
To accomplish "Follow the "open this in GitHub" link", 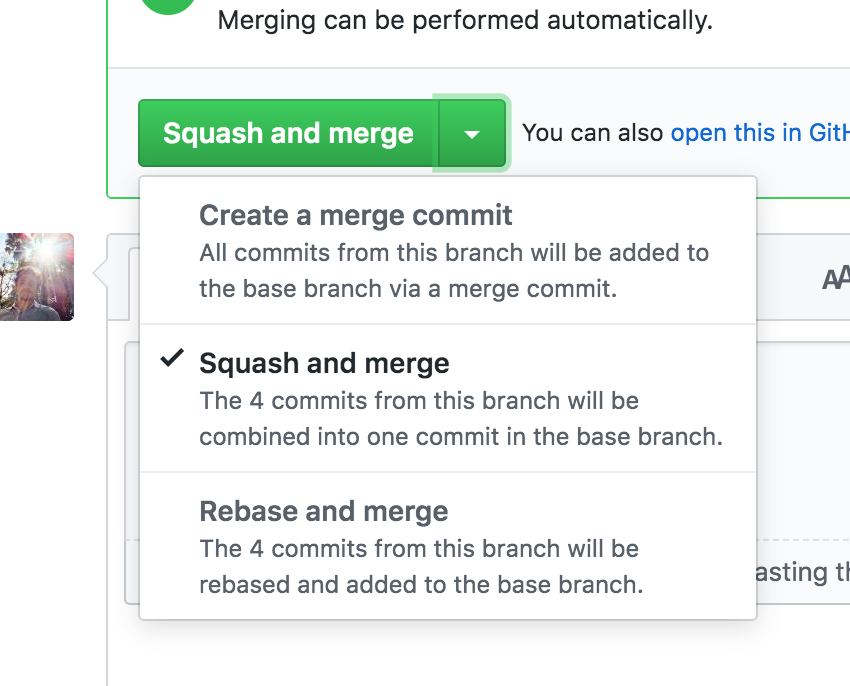I will (759, 132).
